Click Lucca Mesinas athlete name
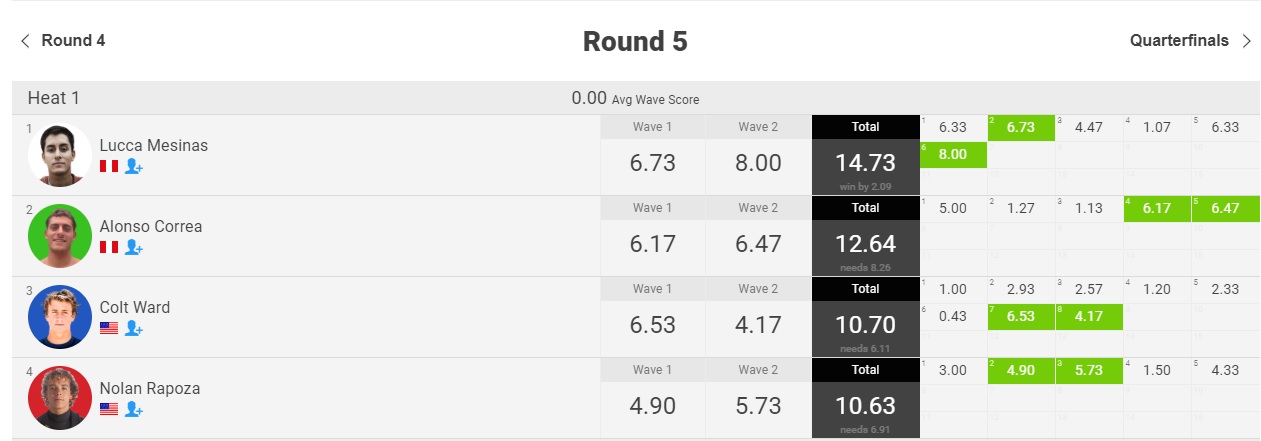Image resolution: width=1261 pixels, height=441 pixels. pos(154,145)
